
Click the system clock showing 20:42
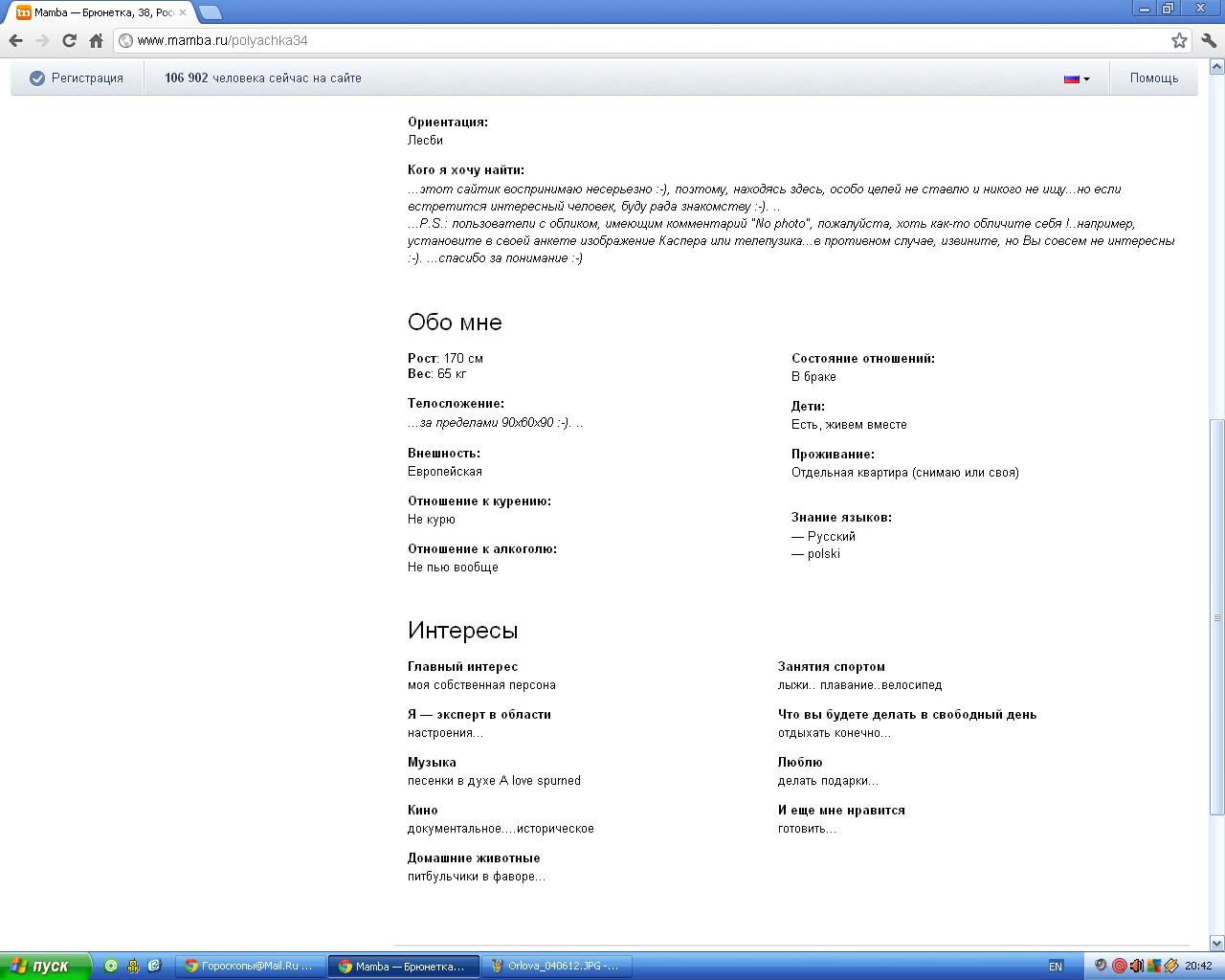tap(1198, 966)
